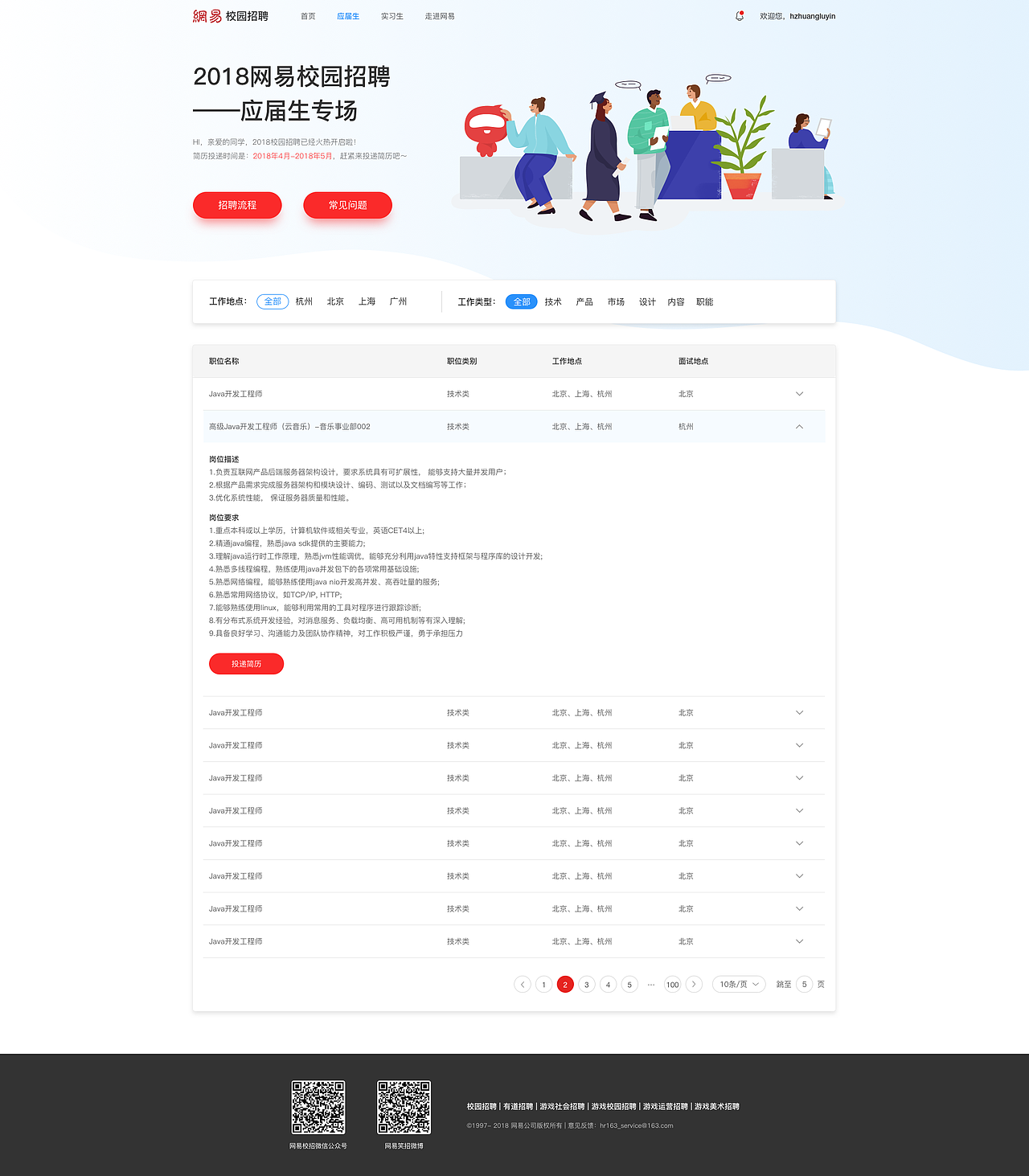Open footer link 游戏运营招聘
1029x1176 pixels.
(666, 1107)
